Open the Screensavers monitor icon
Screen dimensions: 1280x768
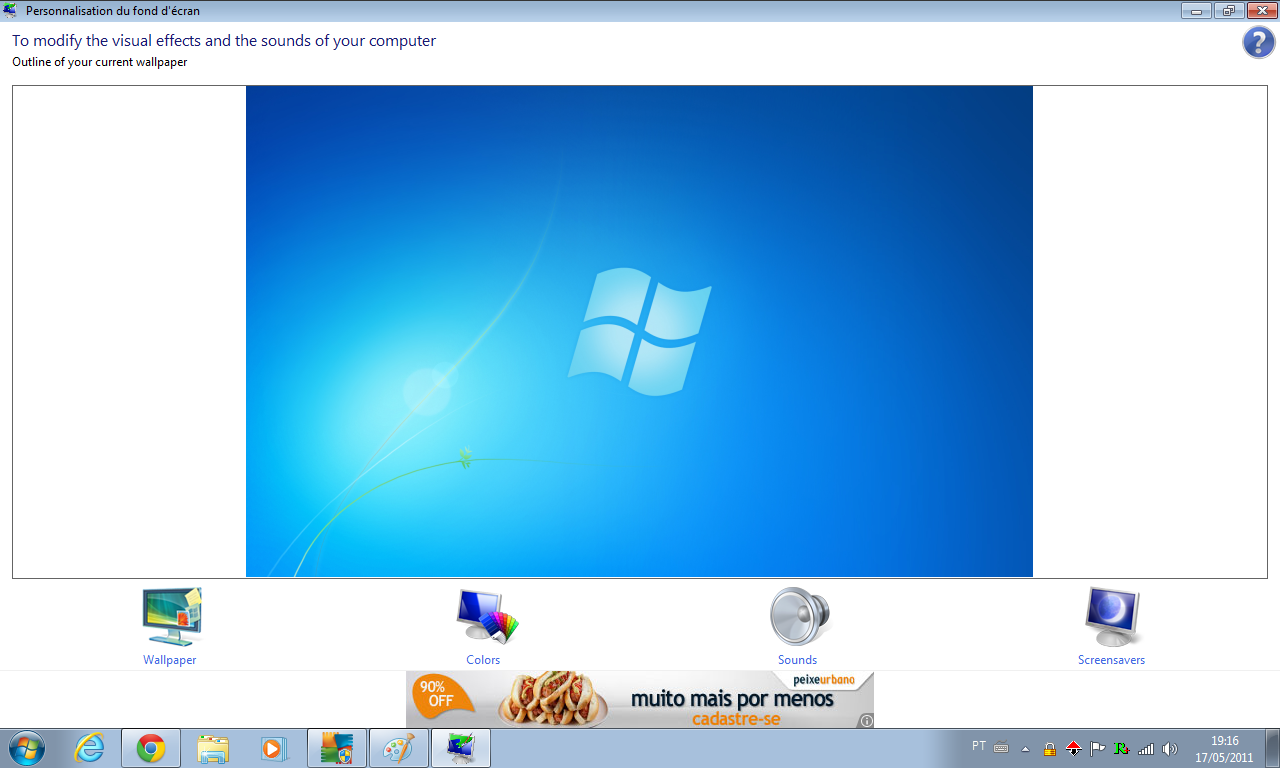pyautogui.click(x=1113, y=617)
